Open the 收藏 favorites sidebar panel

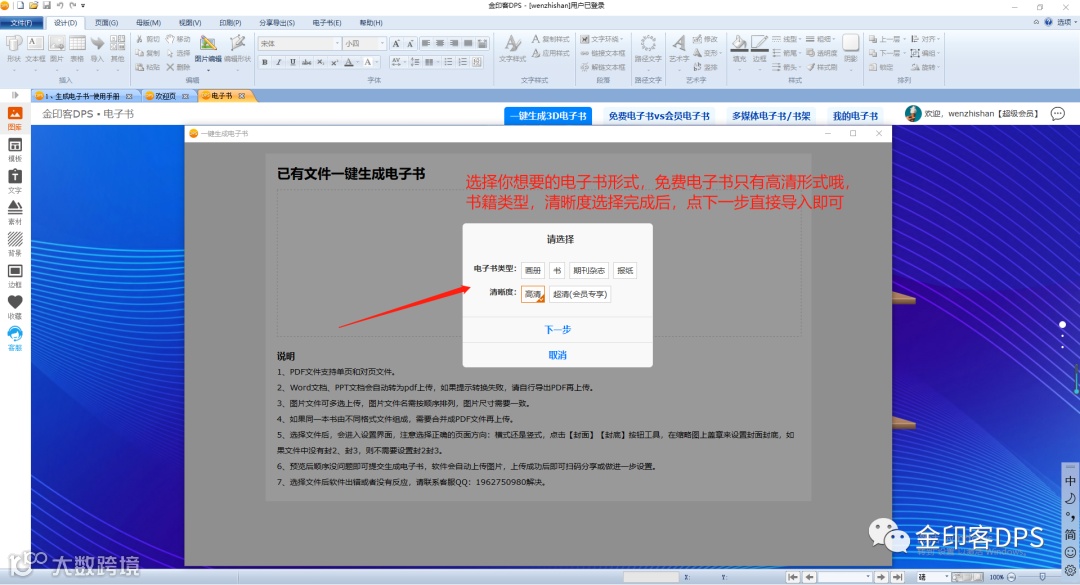[14, 307]
